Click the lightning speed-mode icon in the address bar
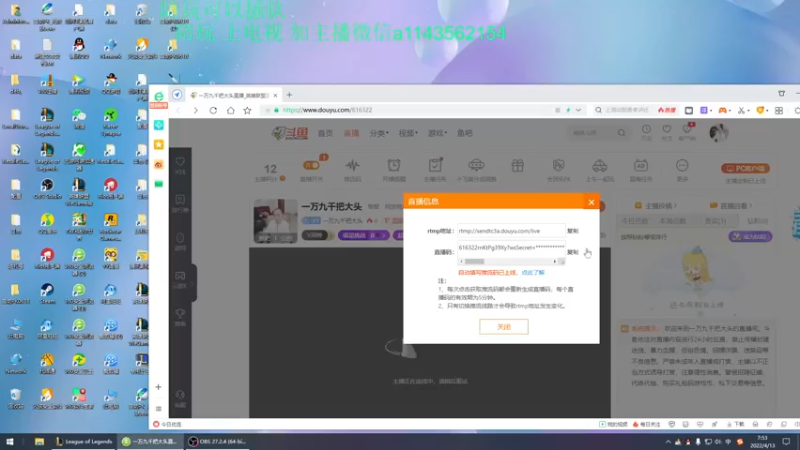Image resolution: width=800 pixels, height=450 pixels. click(568, 110)
